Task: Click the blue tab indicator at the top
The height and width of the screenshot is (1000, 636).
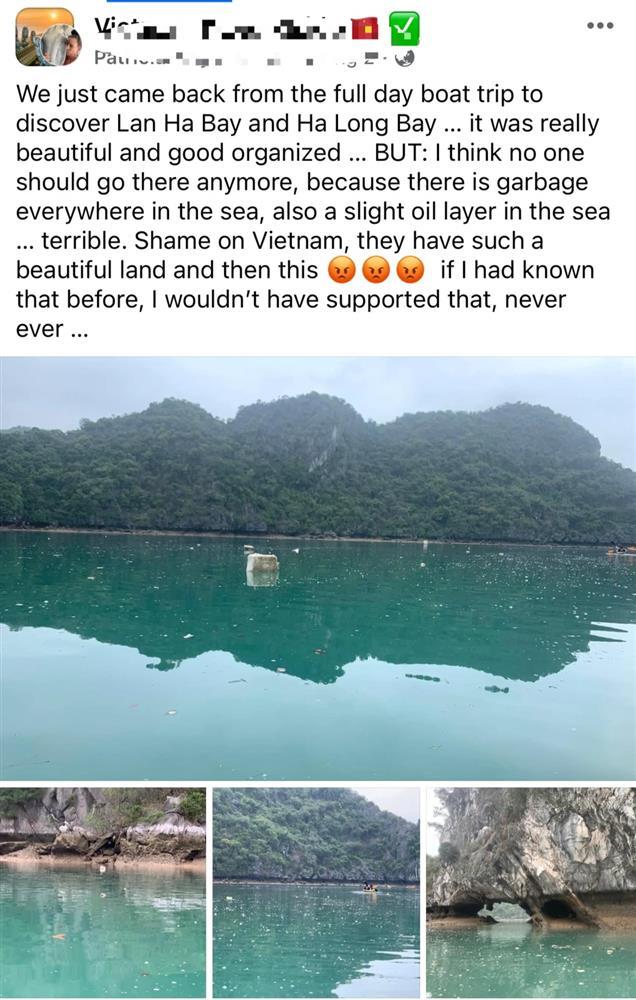Action: pyautogui.click(x=168, y=1)
